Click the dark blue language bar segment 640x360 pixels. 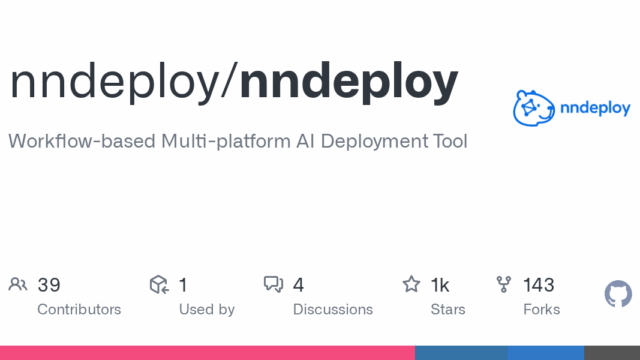pos(461,353)
